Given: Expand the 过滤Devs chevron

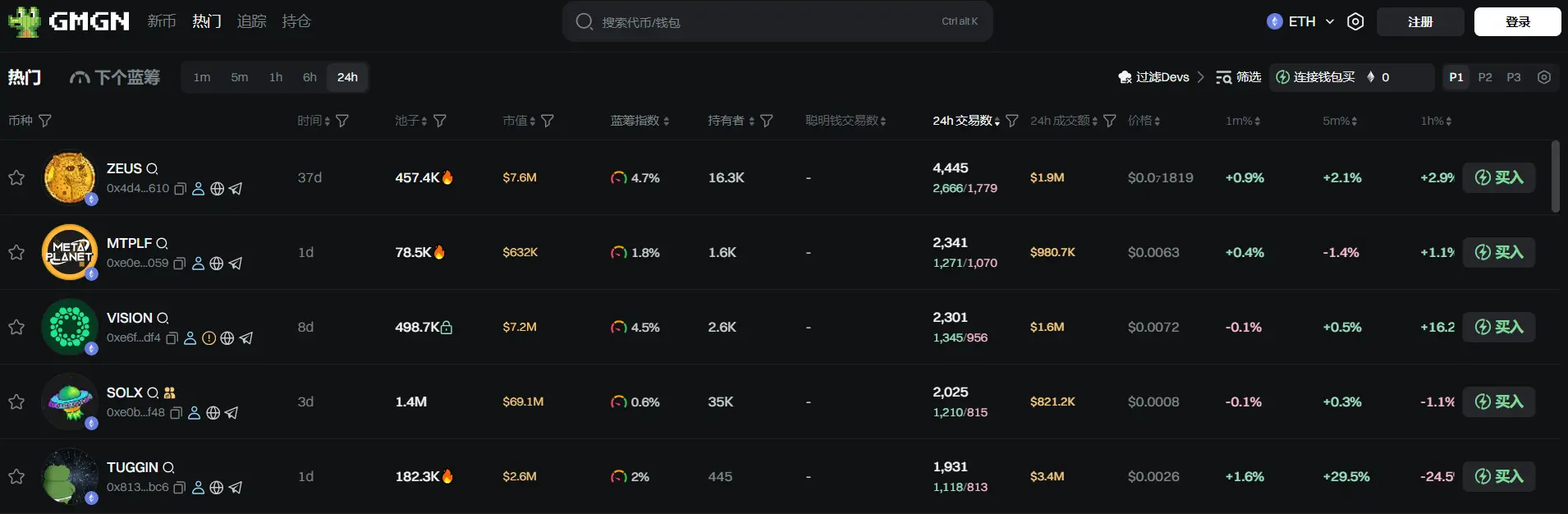Looking at the screenshot, I should point(1200,77).
